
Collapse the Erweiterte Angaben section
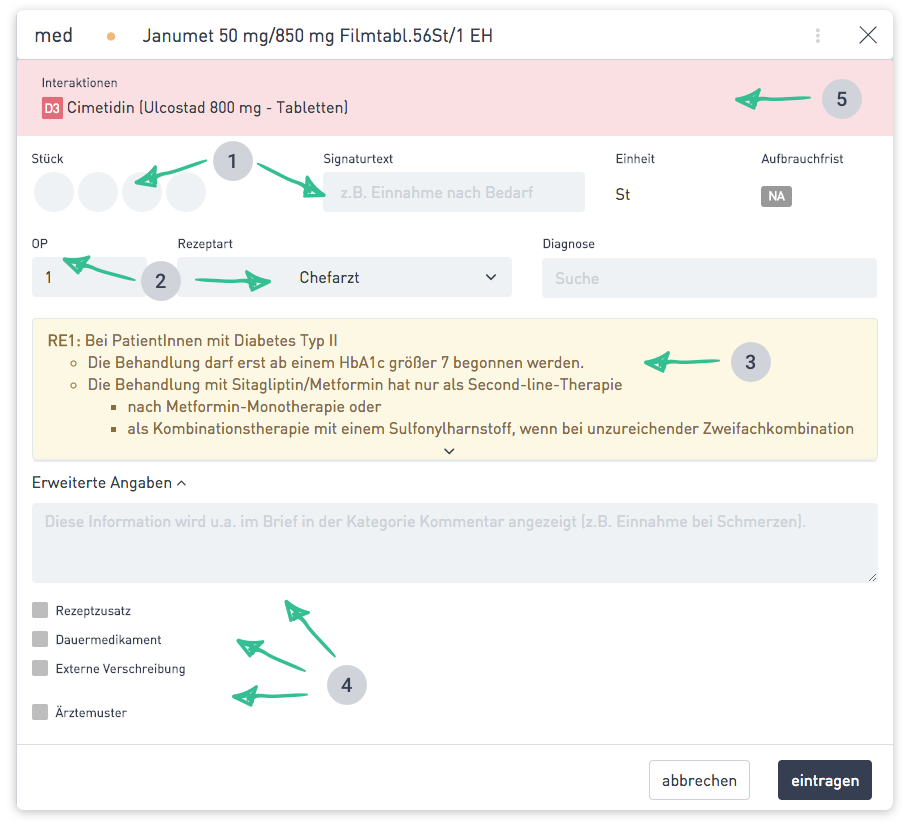(x=109, y=482)
